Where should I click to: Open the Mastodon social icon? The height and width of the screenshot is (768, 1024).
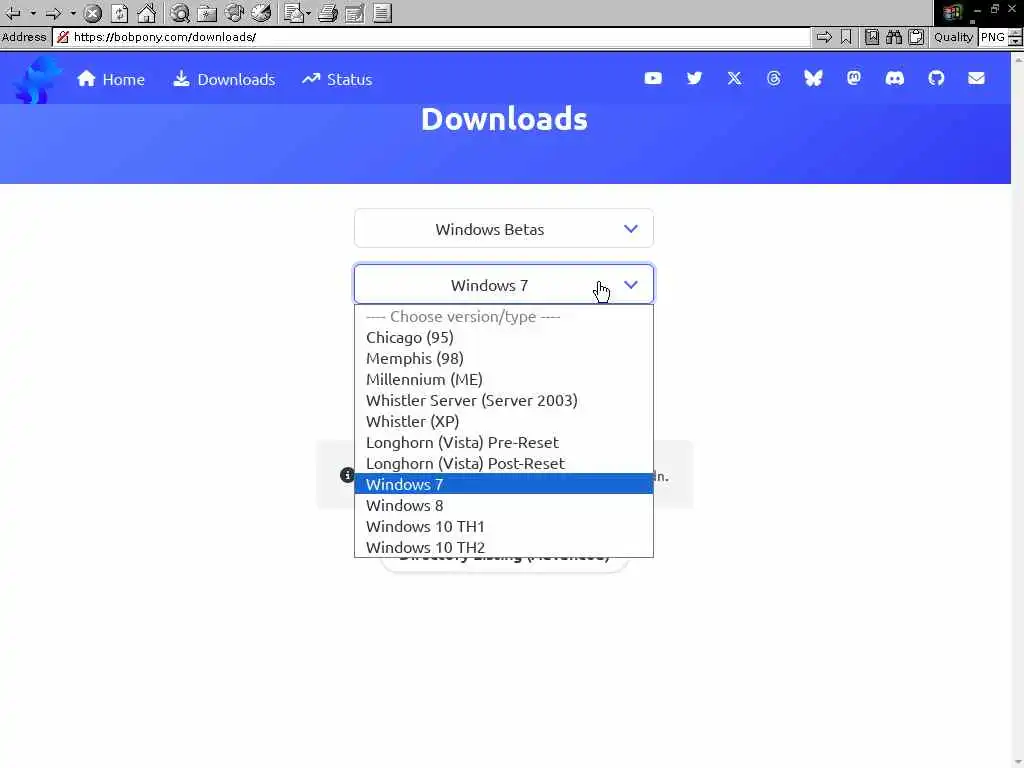point(854,78)
